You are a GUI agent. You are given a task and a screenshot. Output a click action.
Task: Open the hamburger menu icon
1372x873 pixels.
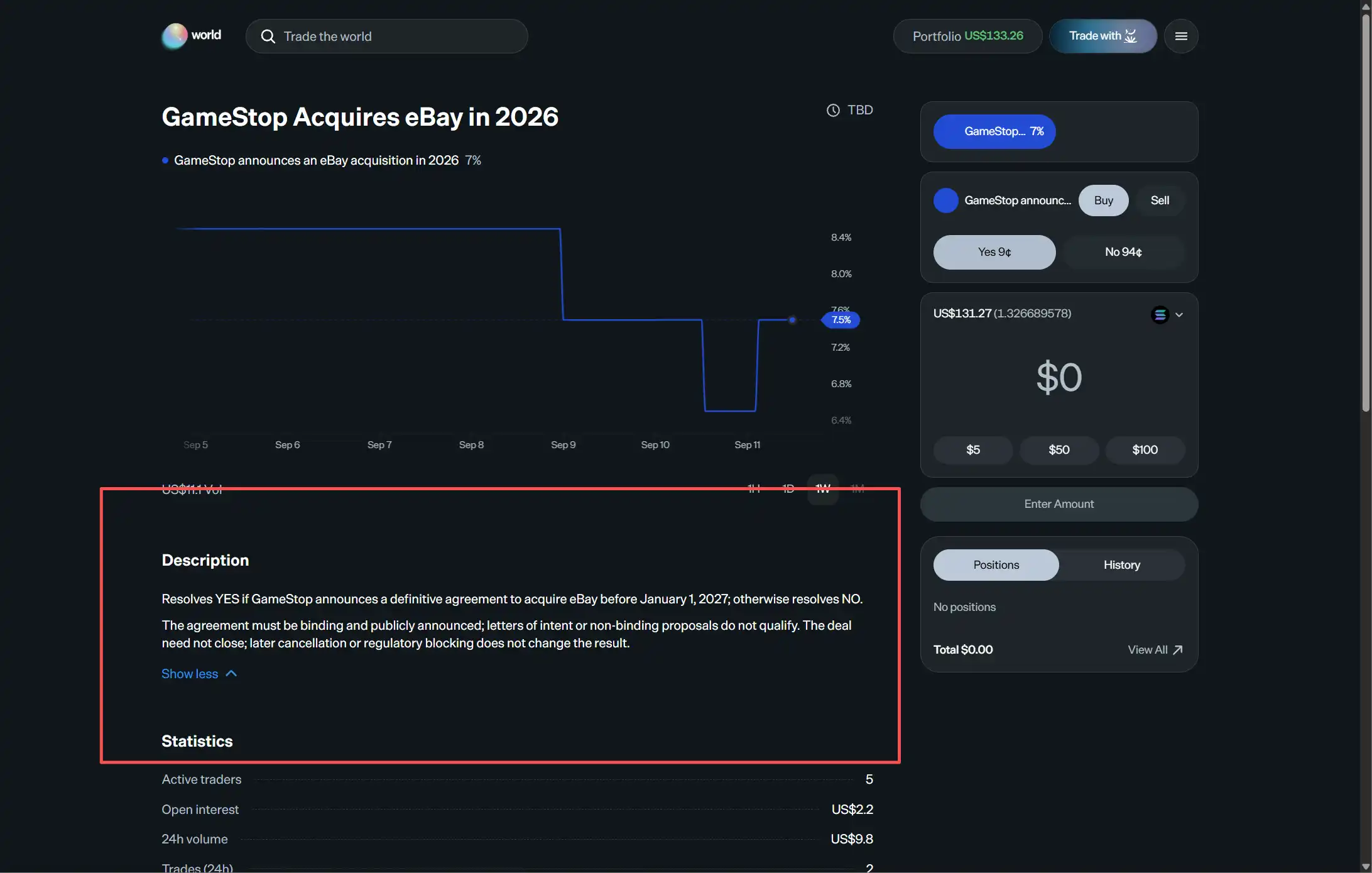(1181, 36)
